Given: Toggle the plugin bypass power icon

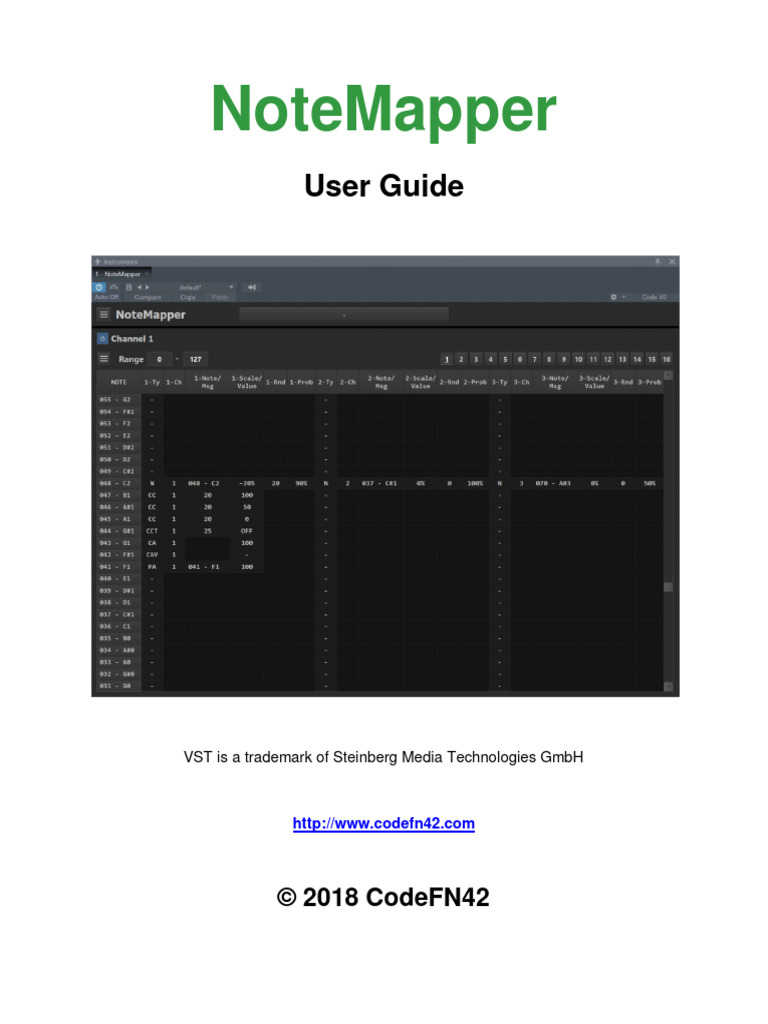Looking at the screenshot, I should (99, 287).
